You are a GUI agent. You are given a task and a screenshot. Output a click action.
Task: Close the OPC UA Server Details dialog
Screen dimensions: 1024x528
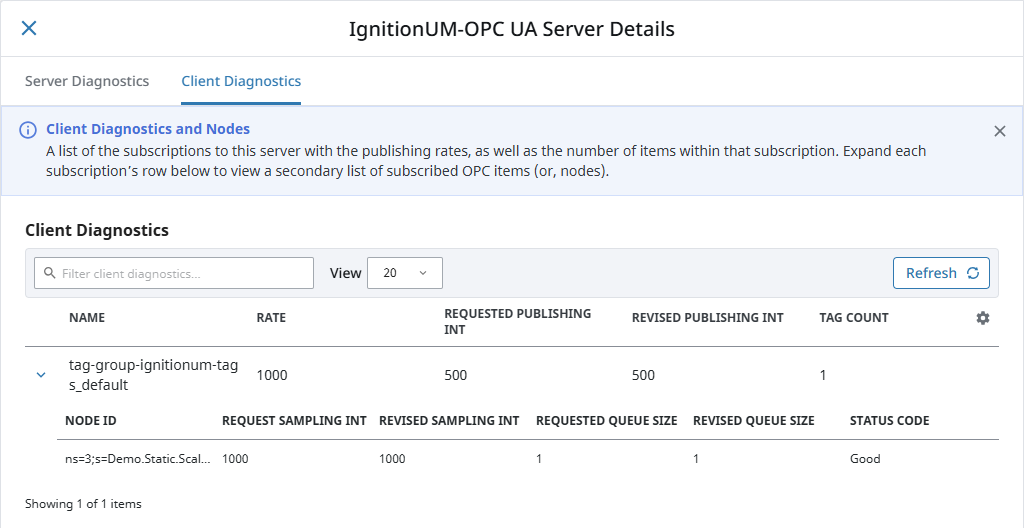[x=29, y=28]
